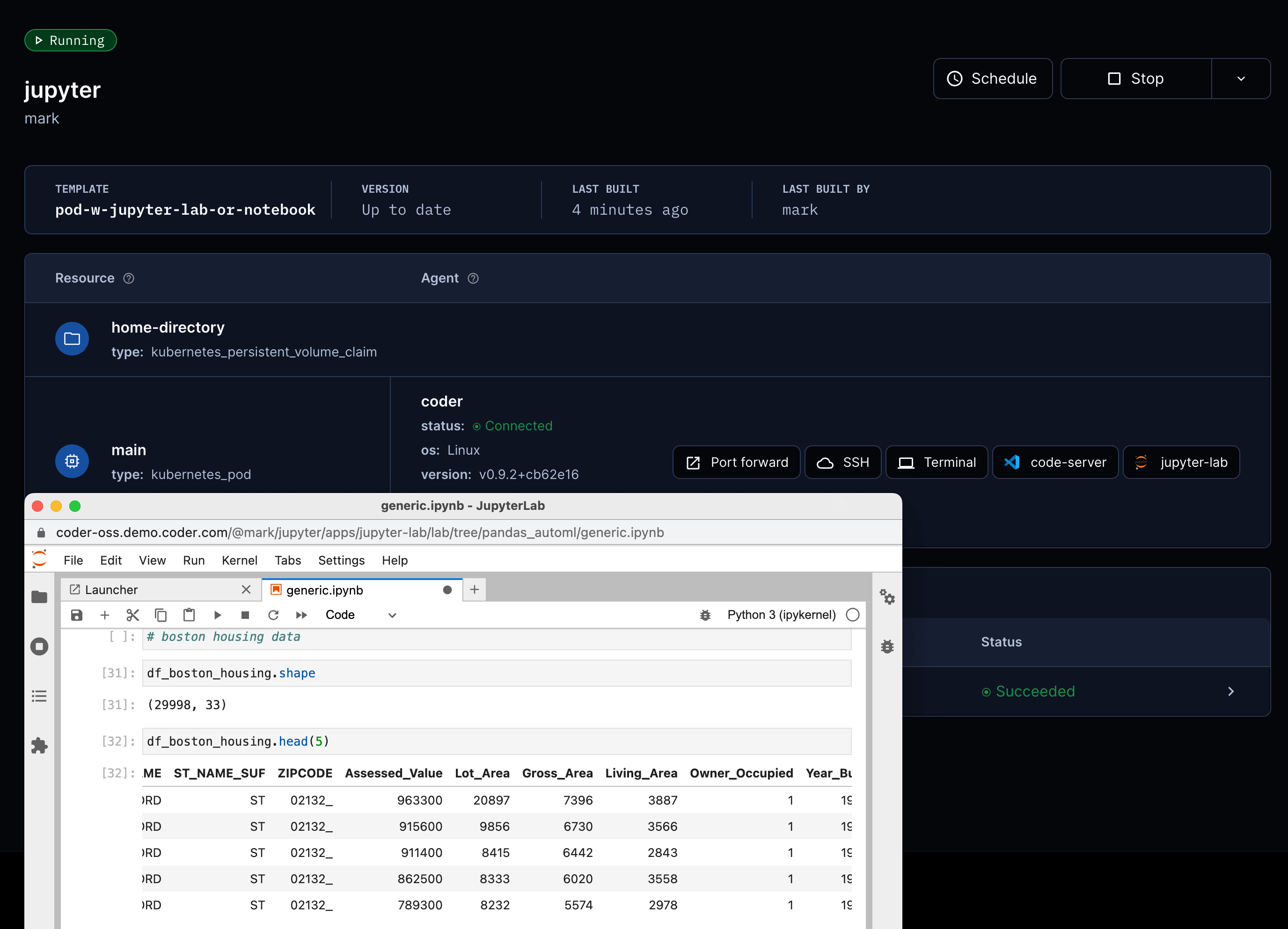Paste cells from clipboard icon
Image resolution: width=1288 pixels, height=929 pixels.
coord(189,615)
